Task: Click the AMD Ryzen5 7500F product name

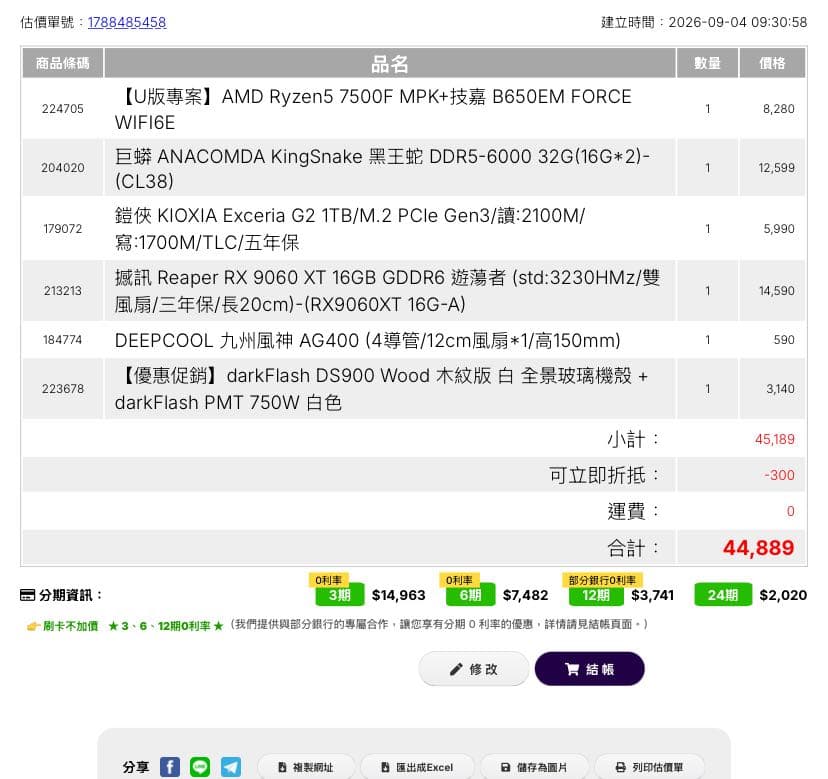Action: pos(373,109)
